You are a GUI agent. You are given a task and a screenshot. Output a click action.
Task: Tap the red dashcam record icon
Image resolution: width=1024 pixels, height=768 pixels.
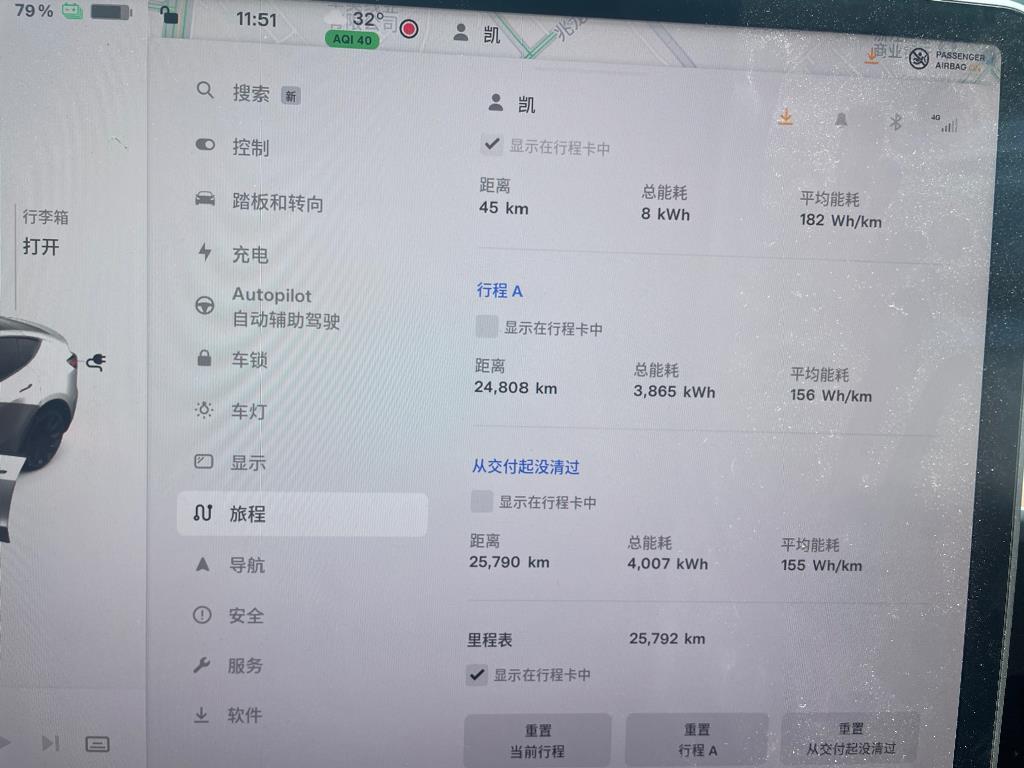coord(409,29)
